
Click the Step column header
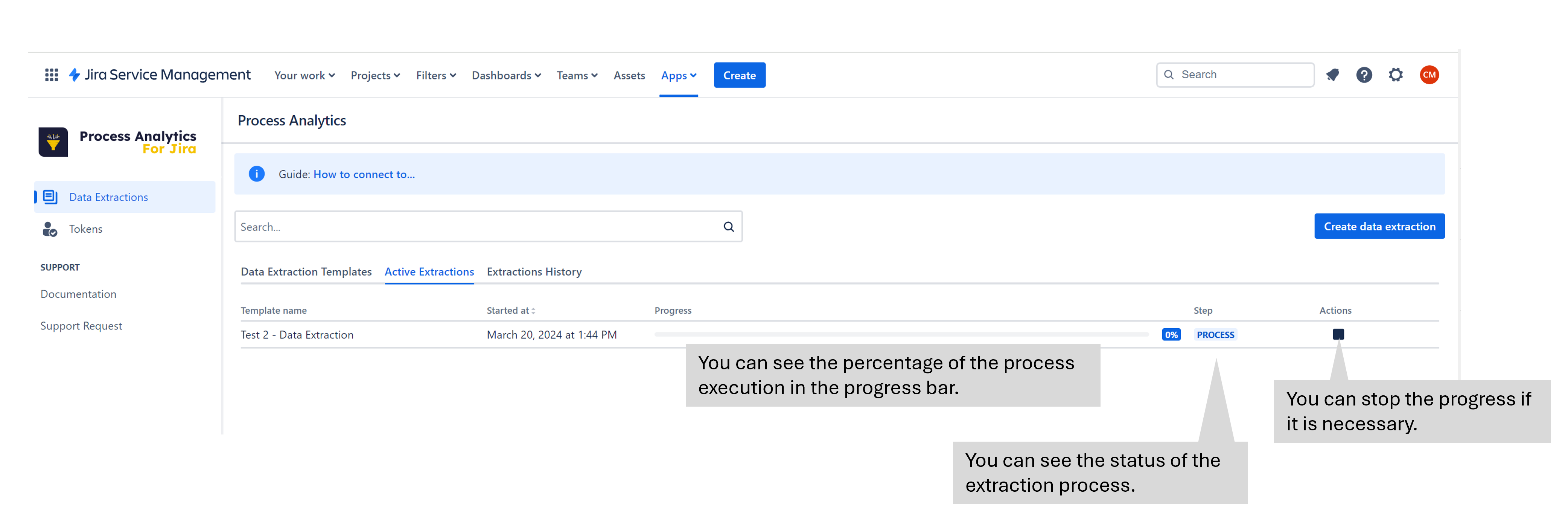pos(1202,311)
